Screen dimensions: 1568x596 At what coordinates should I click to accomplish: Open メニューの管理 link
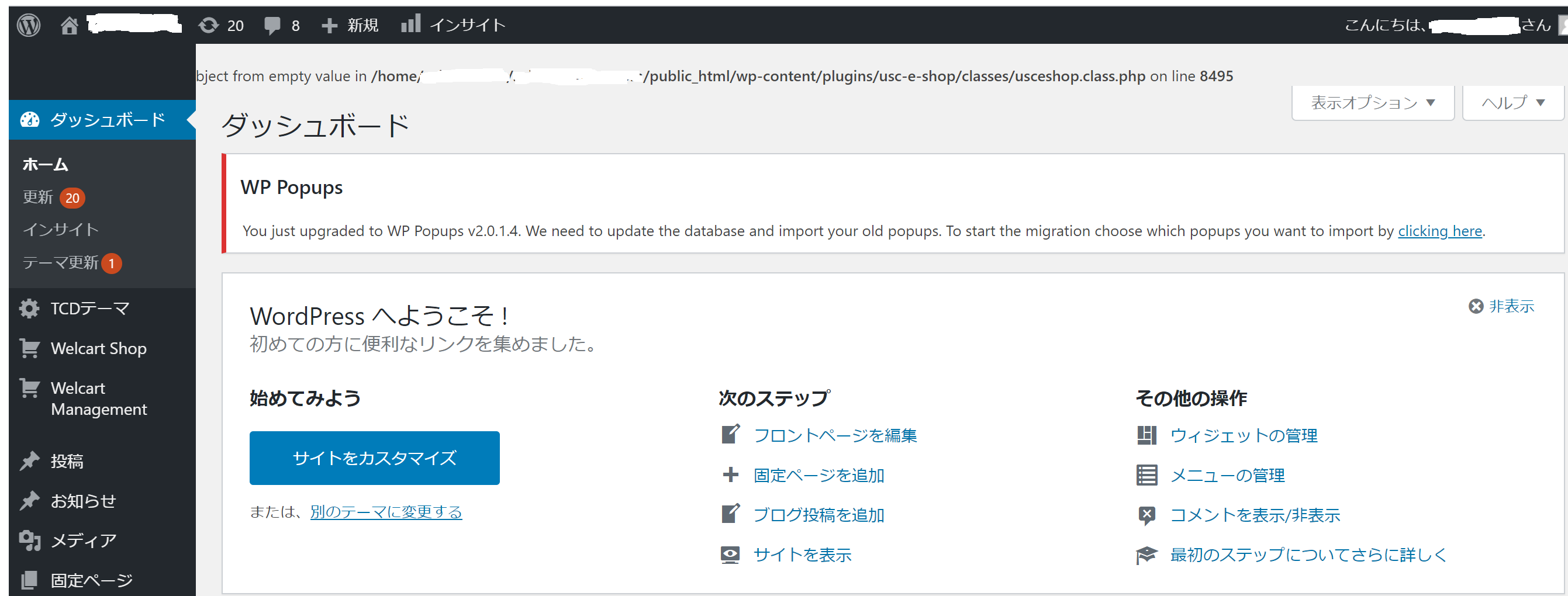(x=1227, y=475)
